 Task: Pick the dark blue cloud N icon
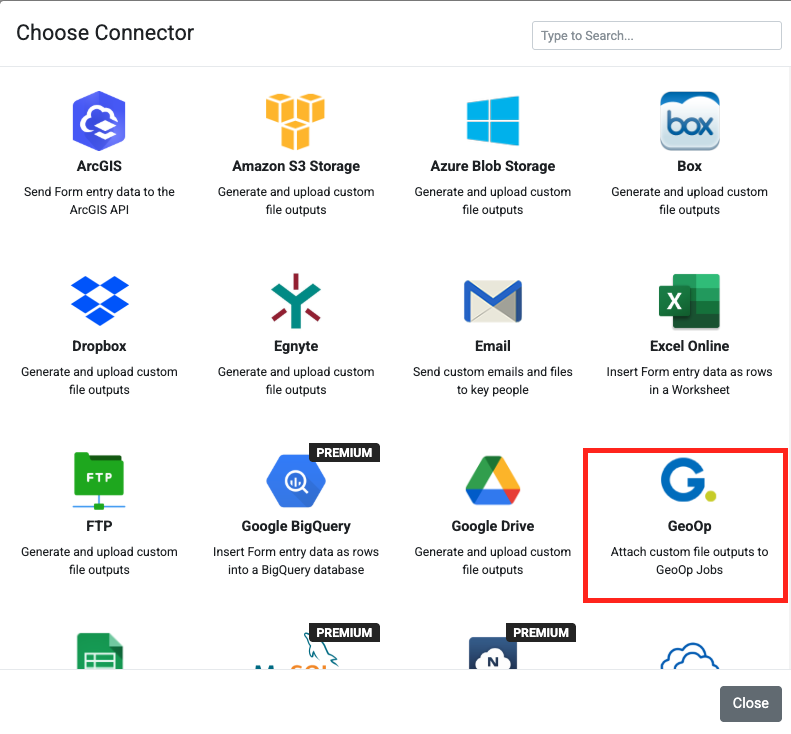493,653
